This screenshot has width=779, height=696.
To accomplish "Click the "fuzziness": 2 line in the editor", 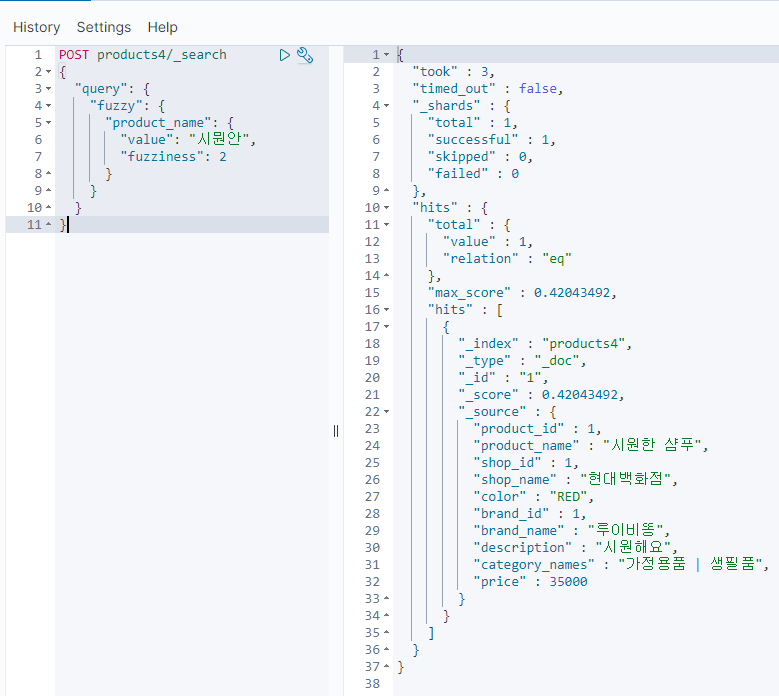I will [173, 157].
